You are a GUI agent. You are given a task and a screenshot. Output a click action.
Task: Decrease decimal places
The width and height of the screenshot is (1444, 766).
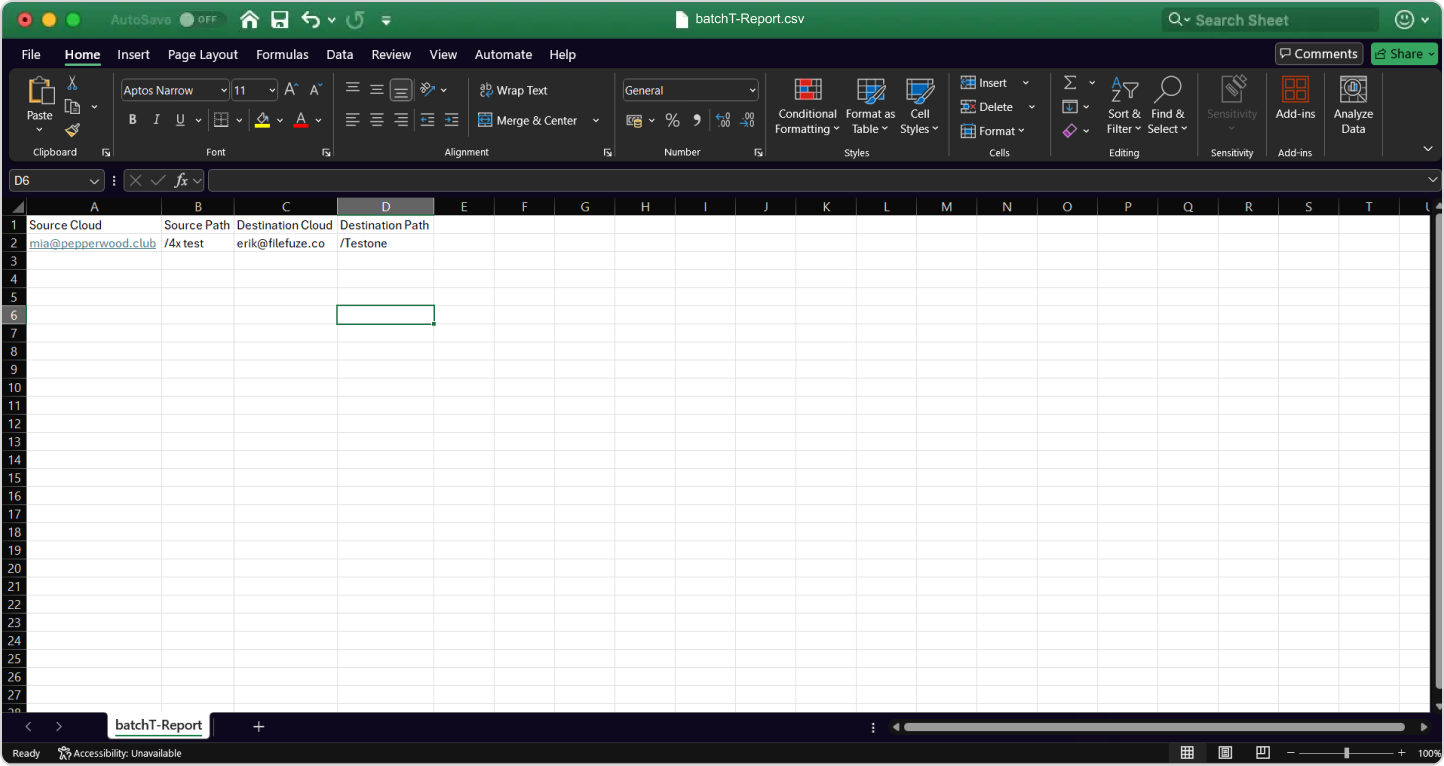tap(747, 120)
